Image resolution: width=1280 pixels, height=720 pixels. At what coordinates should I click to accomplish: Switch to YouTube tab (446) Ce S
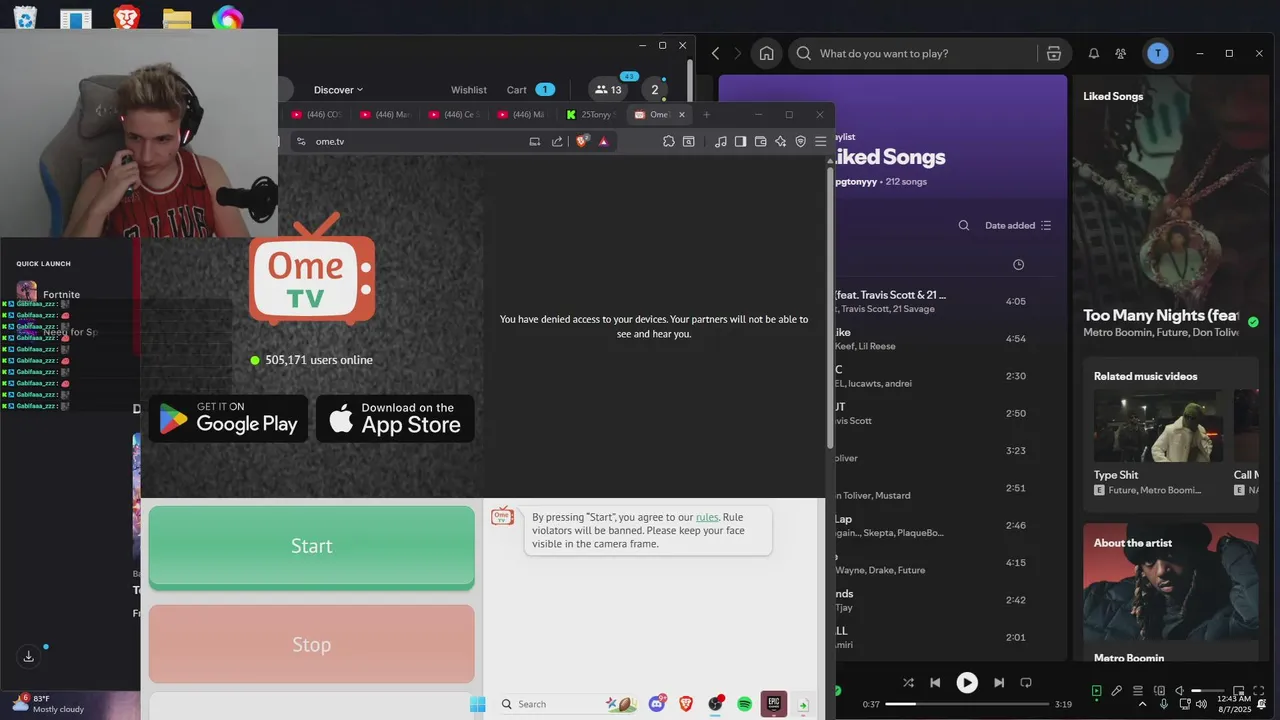coord(454,115)
